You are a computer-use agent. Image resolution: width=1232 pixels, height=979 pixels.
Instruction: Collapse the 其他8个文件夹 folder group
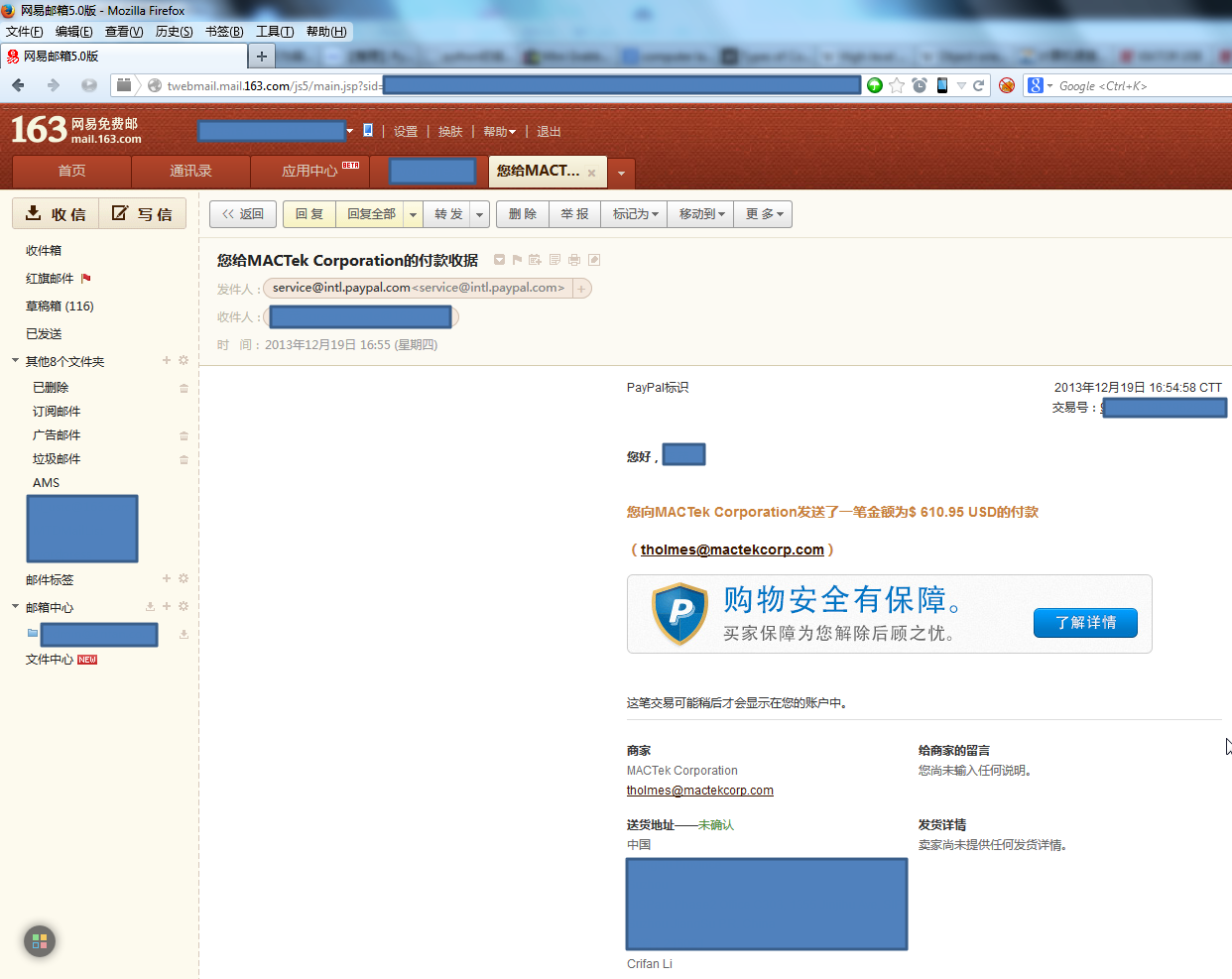click(x=15, y=360)
